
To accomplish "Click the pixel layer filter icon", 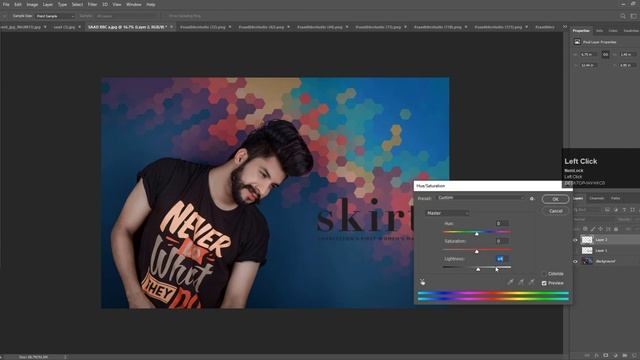I will point(607,210).
